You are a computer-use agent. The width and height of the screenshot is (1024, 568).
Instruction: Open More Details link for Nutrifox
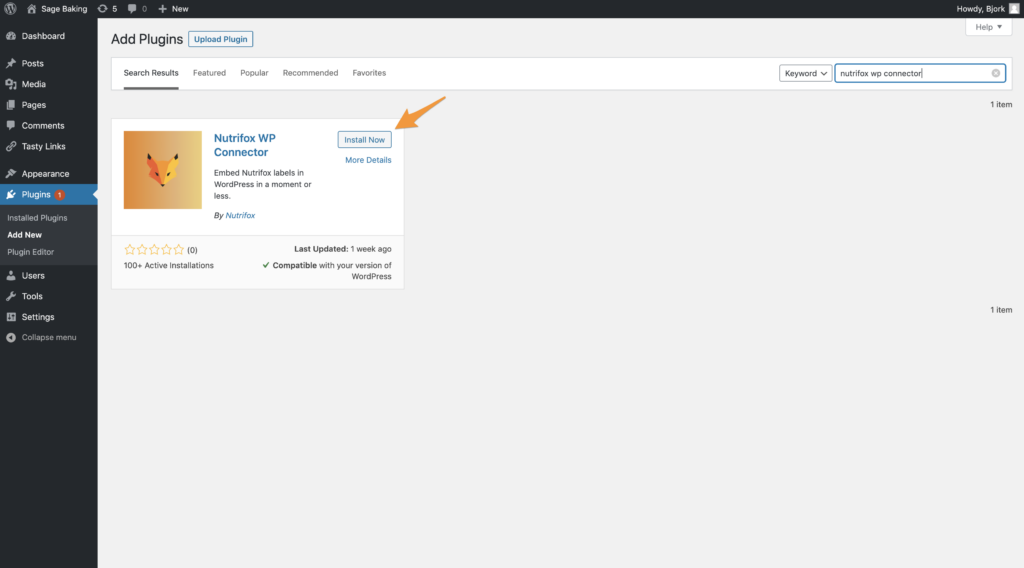(x=368, y=160)
